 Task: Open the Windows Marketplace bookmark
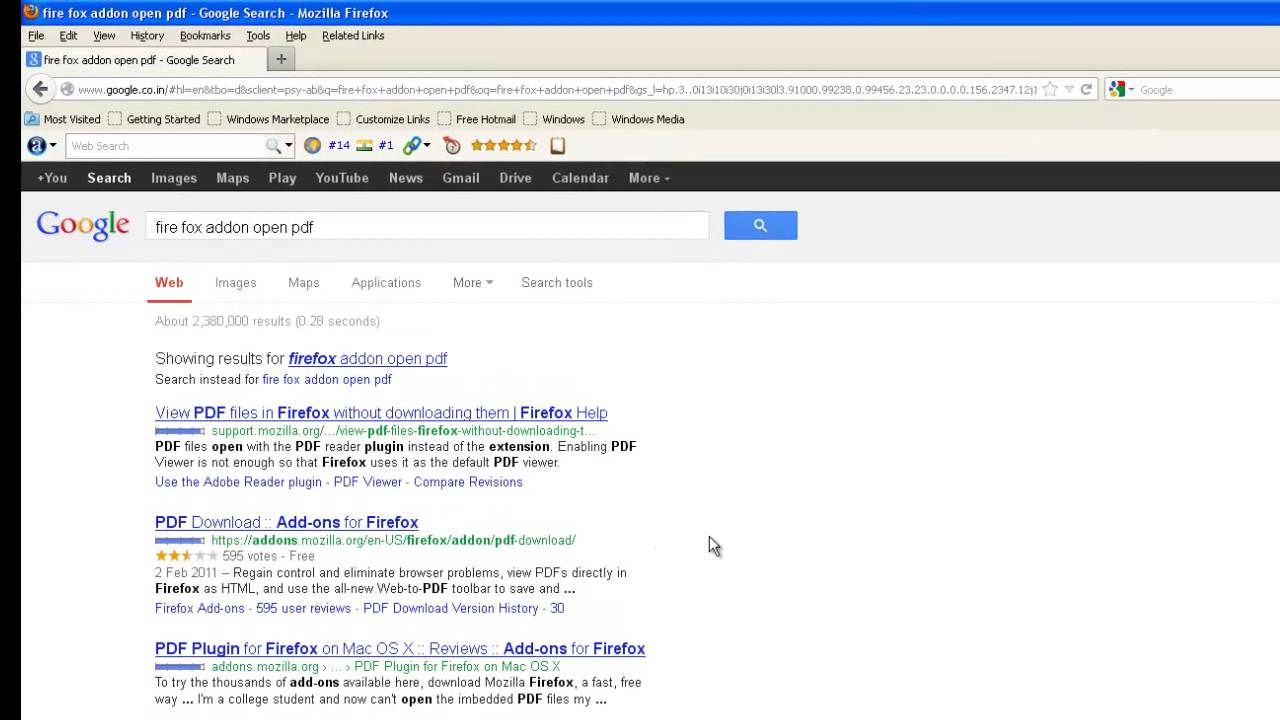tap(268, 119)
